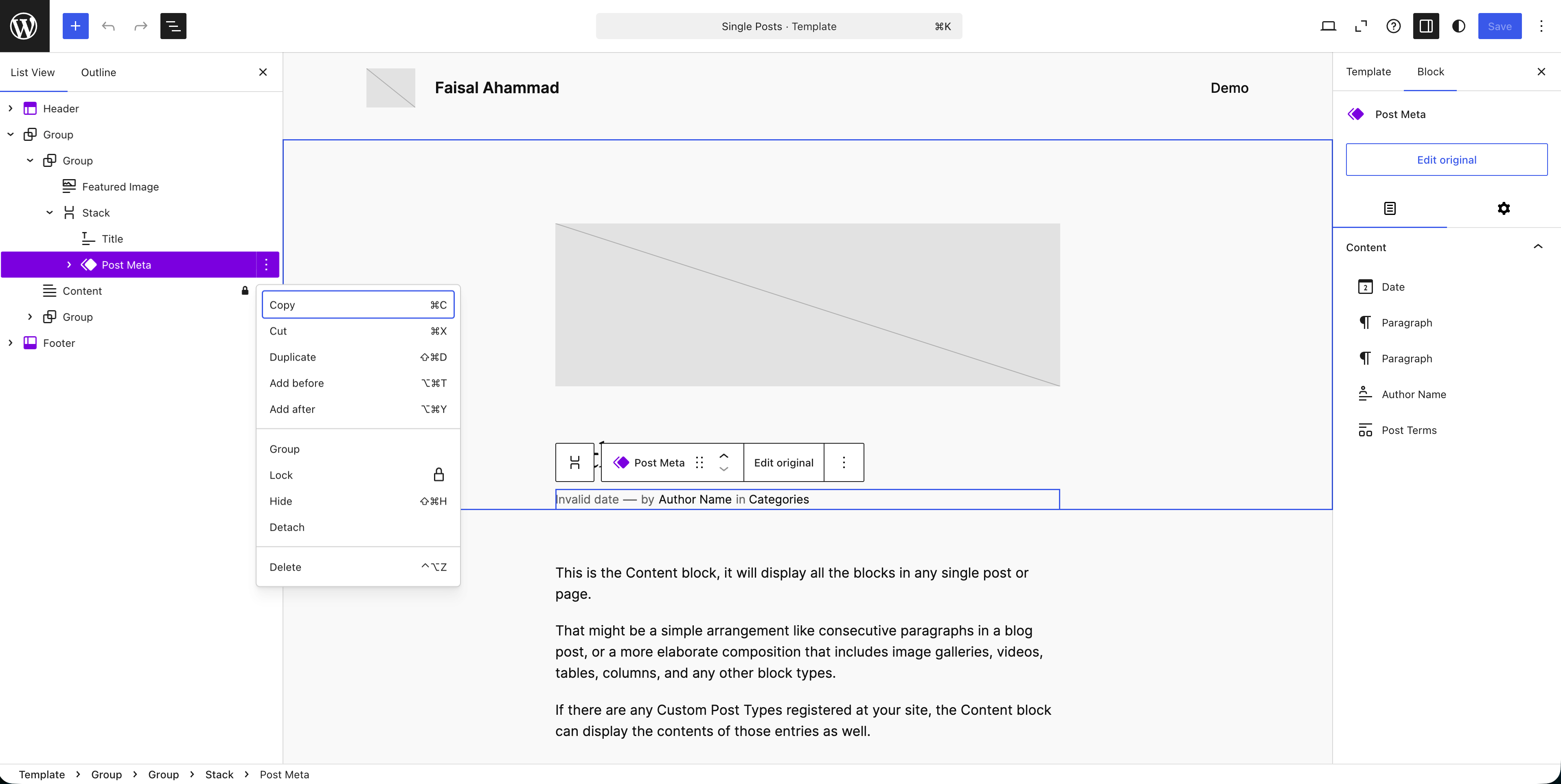Toggle the Settings sidebar panel icon
The image size is (1561, 784).
[x=1425, y=26]
